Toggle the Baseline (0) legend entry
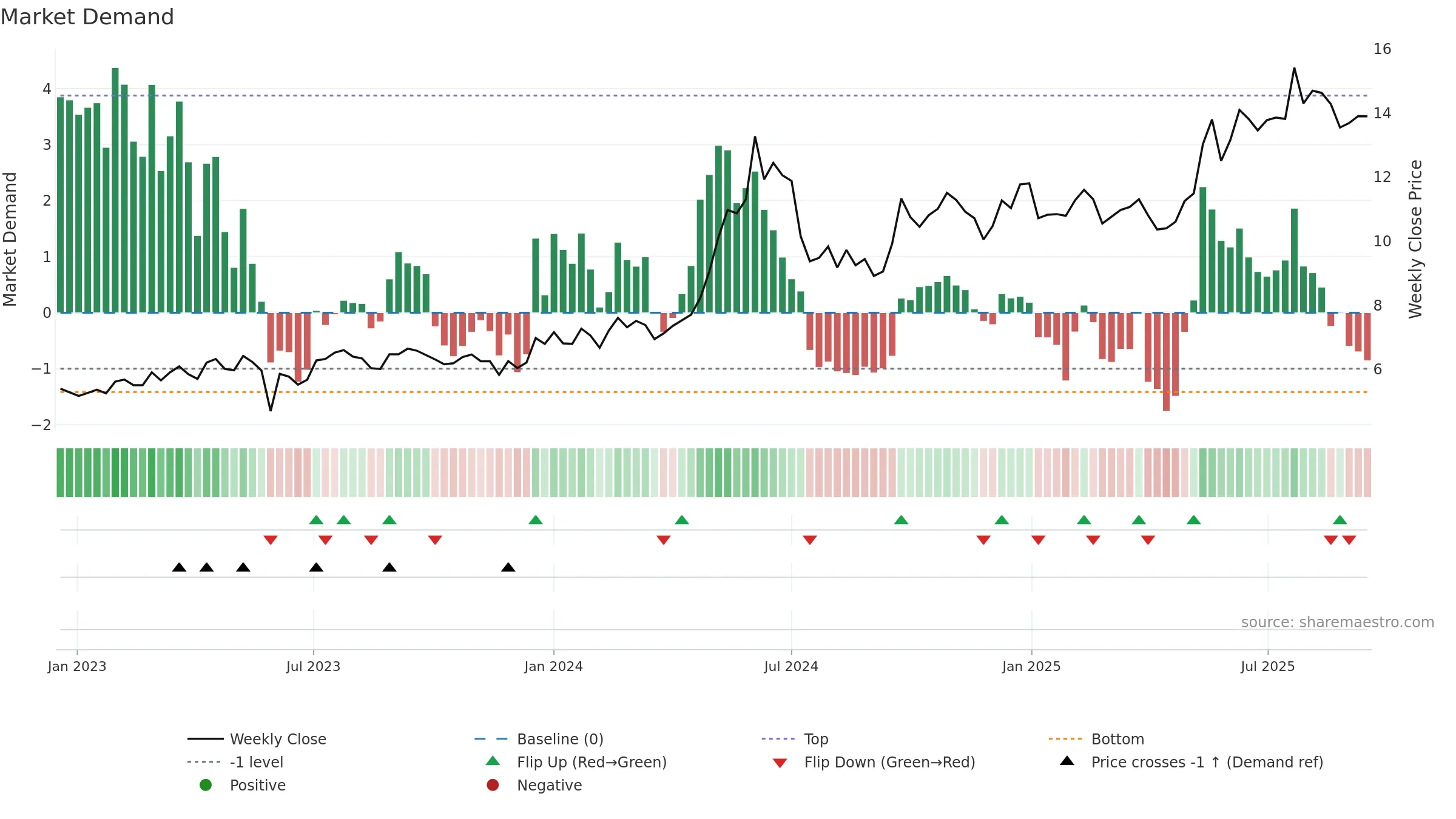 (x=539, y=739)
